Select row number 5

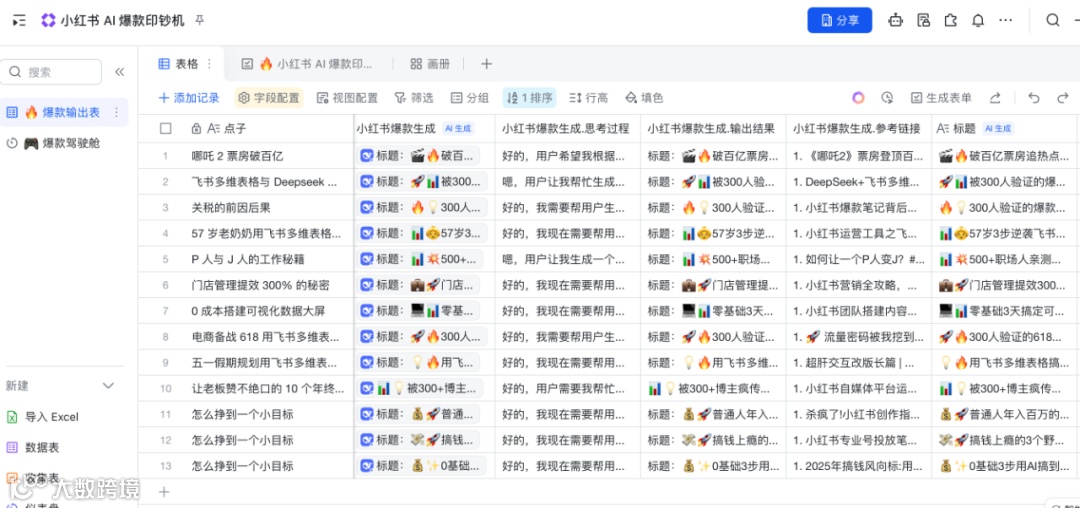(x=165, y=260)
